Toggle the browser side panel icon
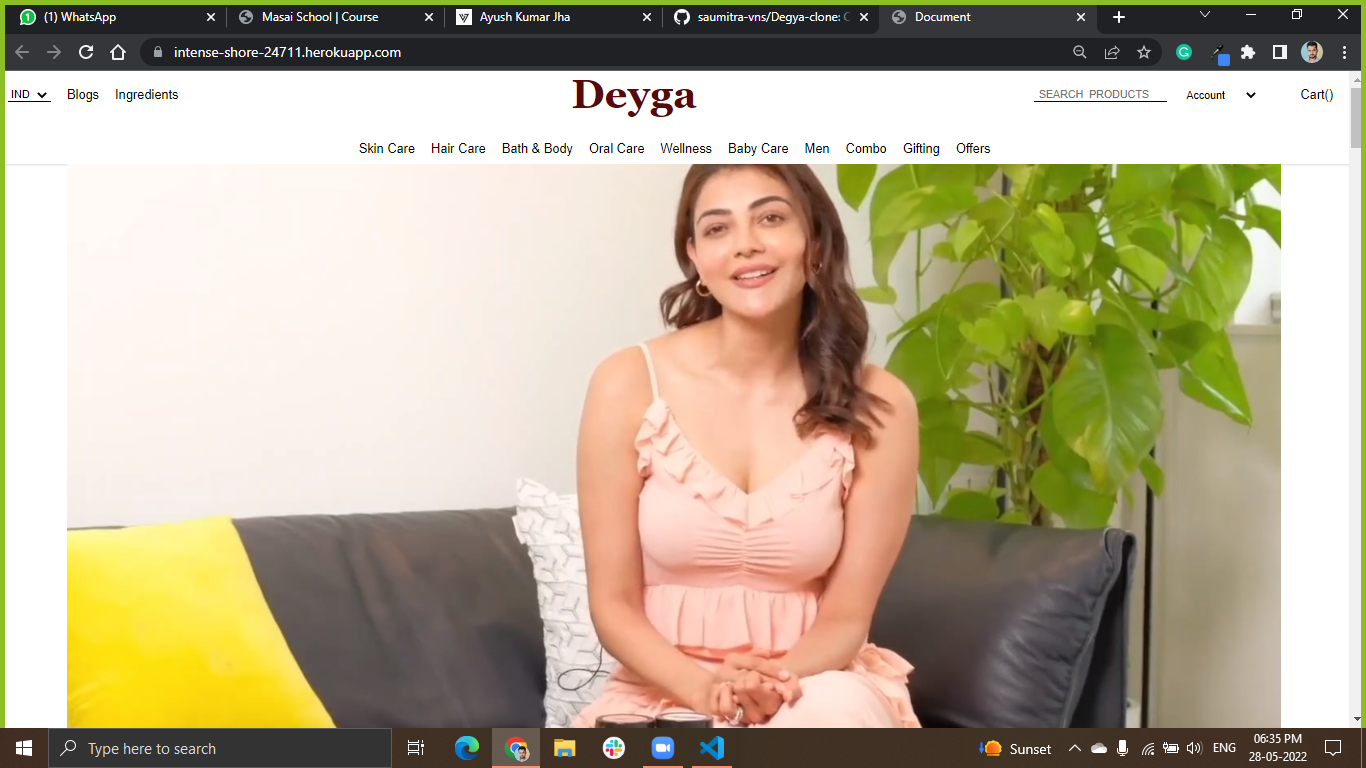This screenshot has width=1366, height=768. (x=1280, y=52)
